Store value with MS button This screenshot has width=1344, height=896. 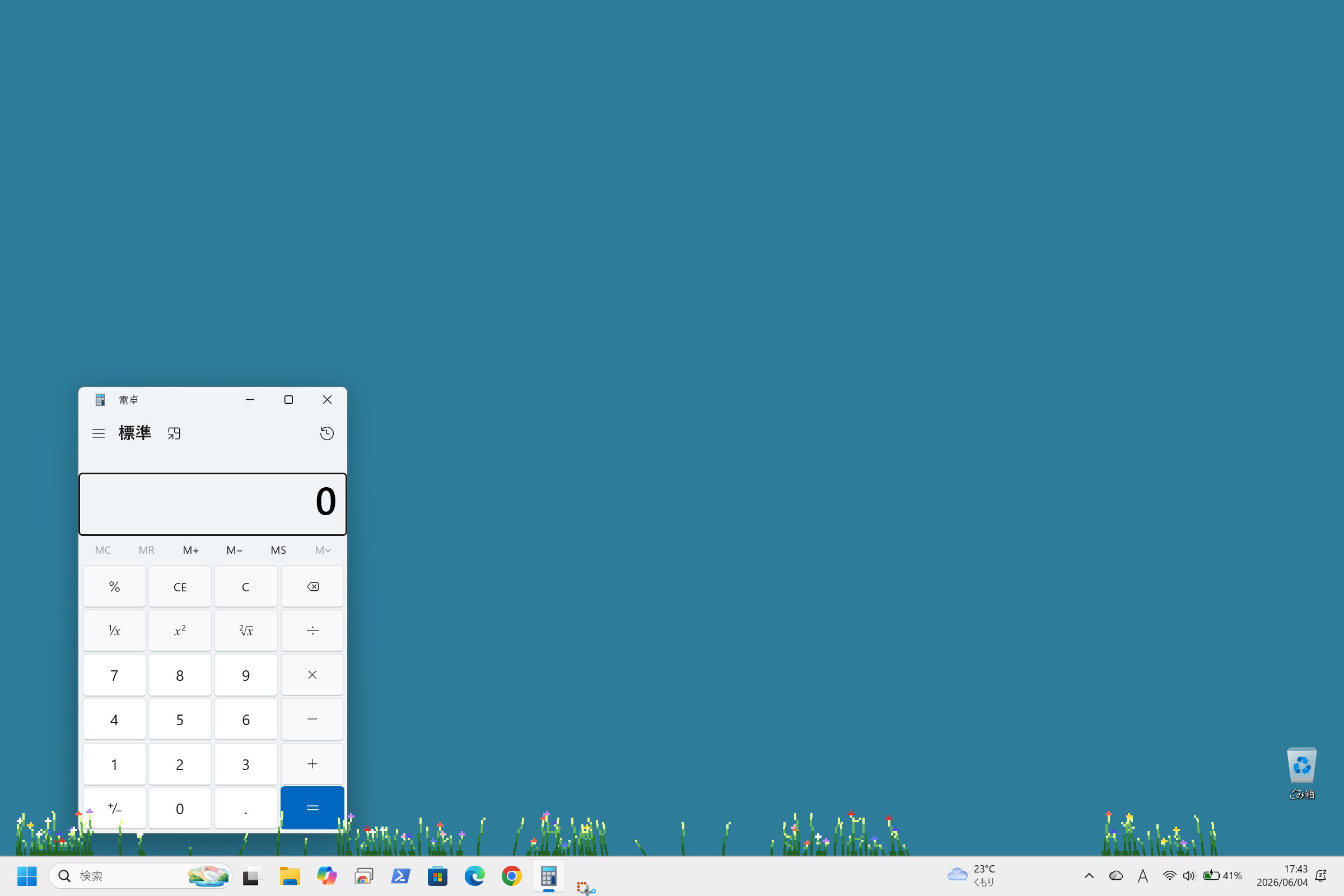pyautogui.click(x=278, y=550)
